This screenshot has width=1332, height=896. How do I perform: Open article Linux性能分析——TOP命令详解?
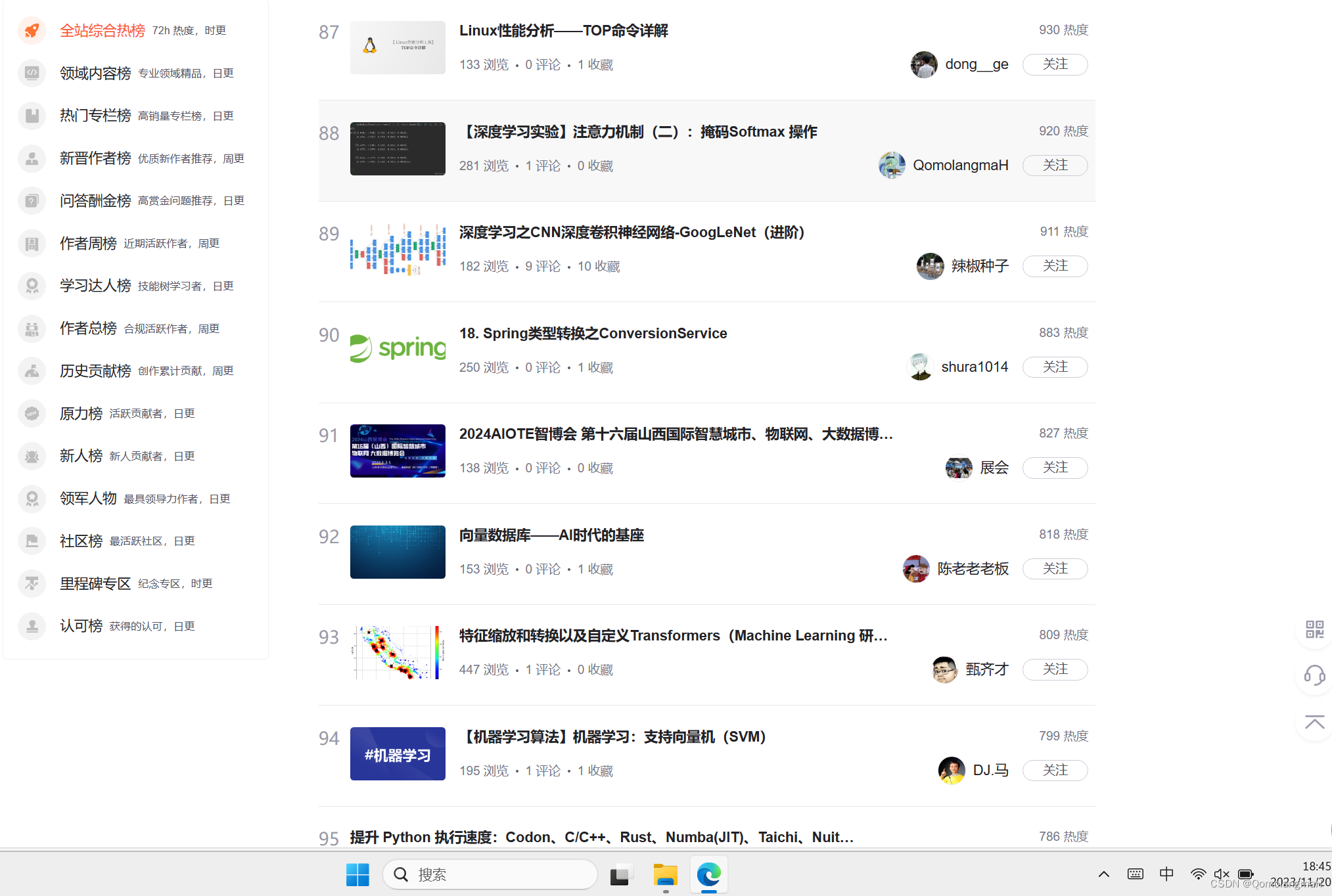click(x=563, y=31)
